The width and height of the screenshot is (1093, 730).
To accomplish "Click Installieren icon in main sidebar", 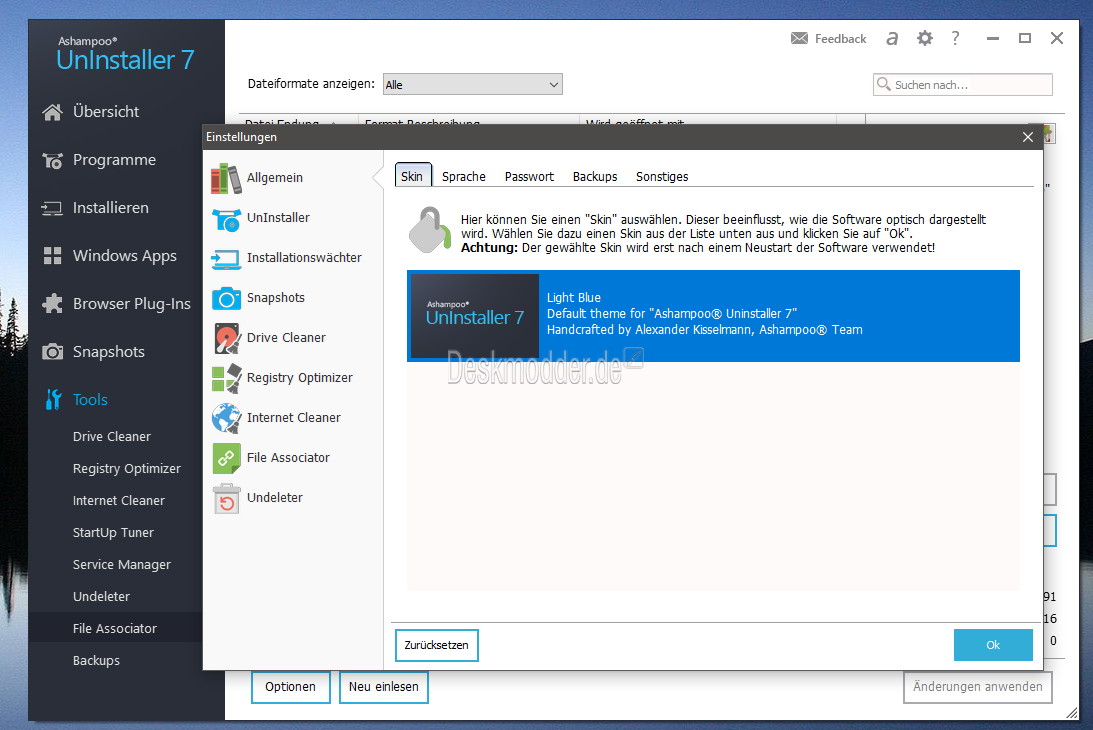I will click(x=52, y=208).
